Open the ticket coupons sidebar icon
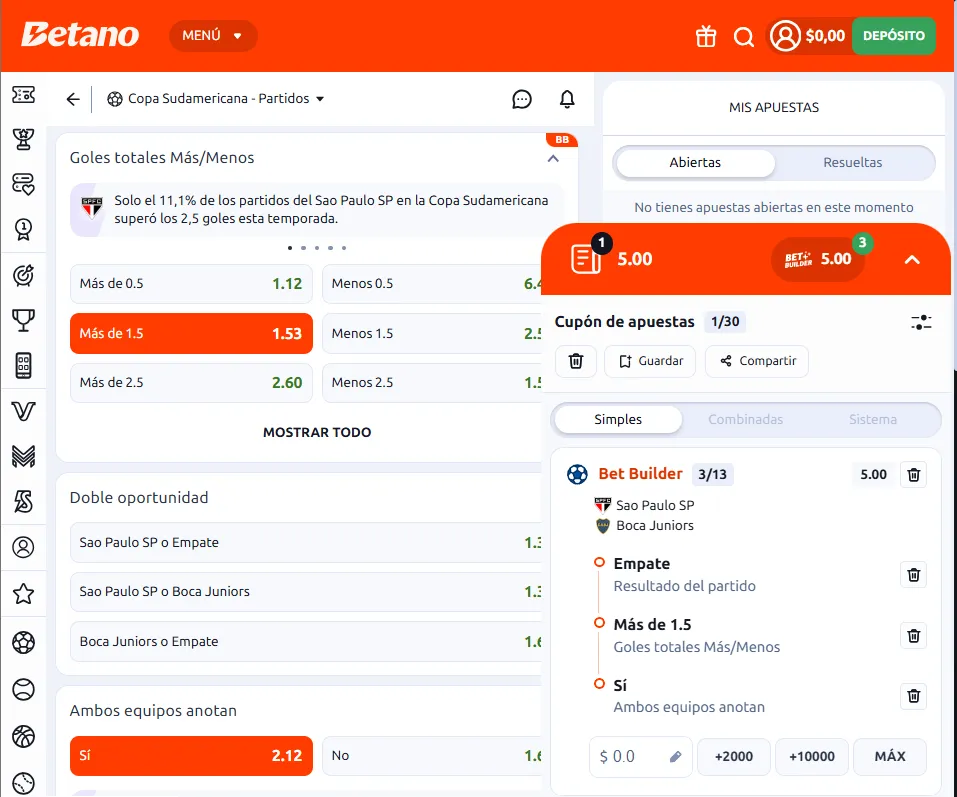This screenshot has height=797, width=957. 23,95
